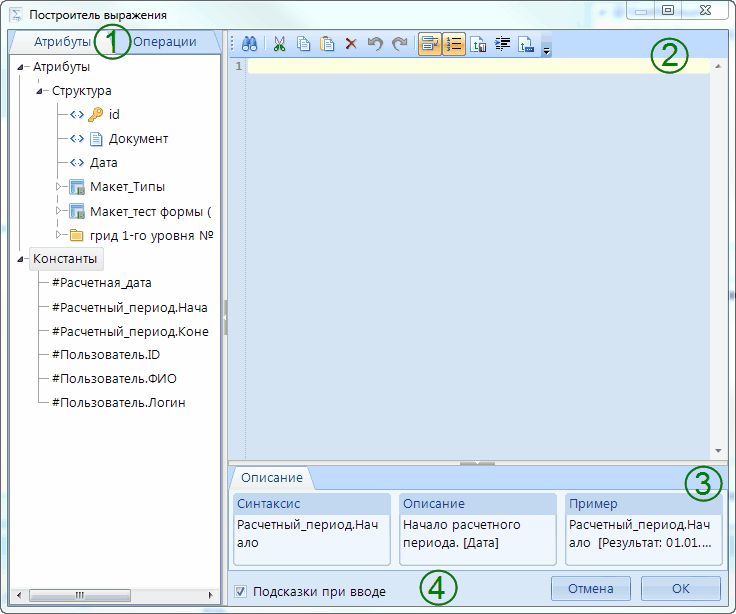Click the red X Delete icon

[351, 44]
